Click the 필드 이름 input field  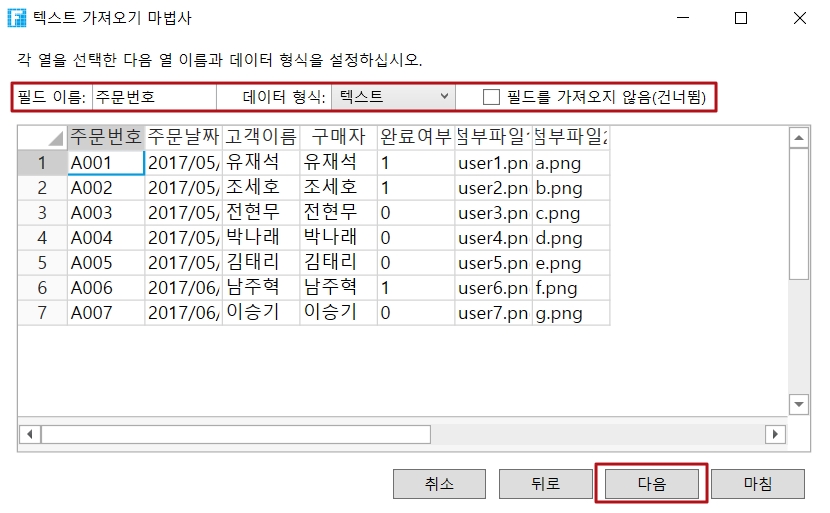[153, 97]
